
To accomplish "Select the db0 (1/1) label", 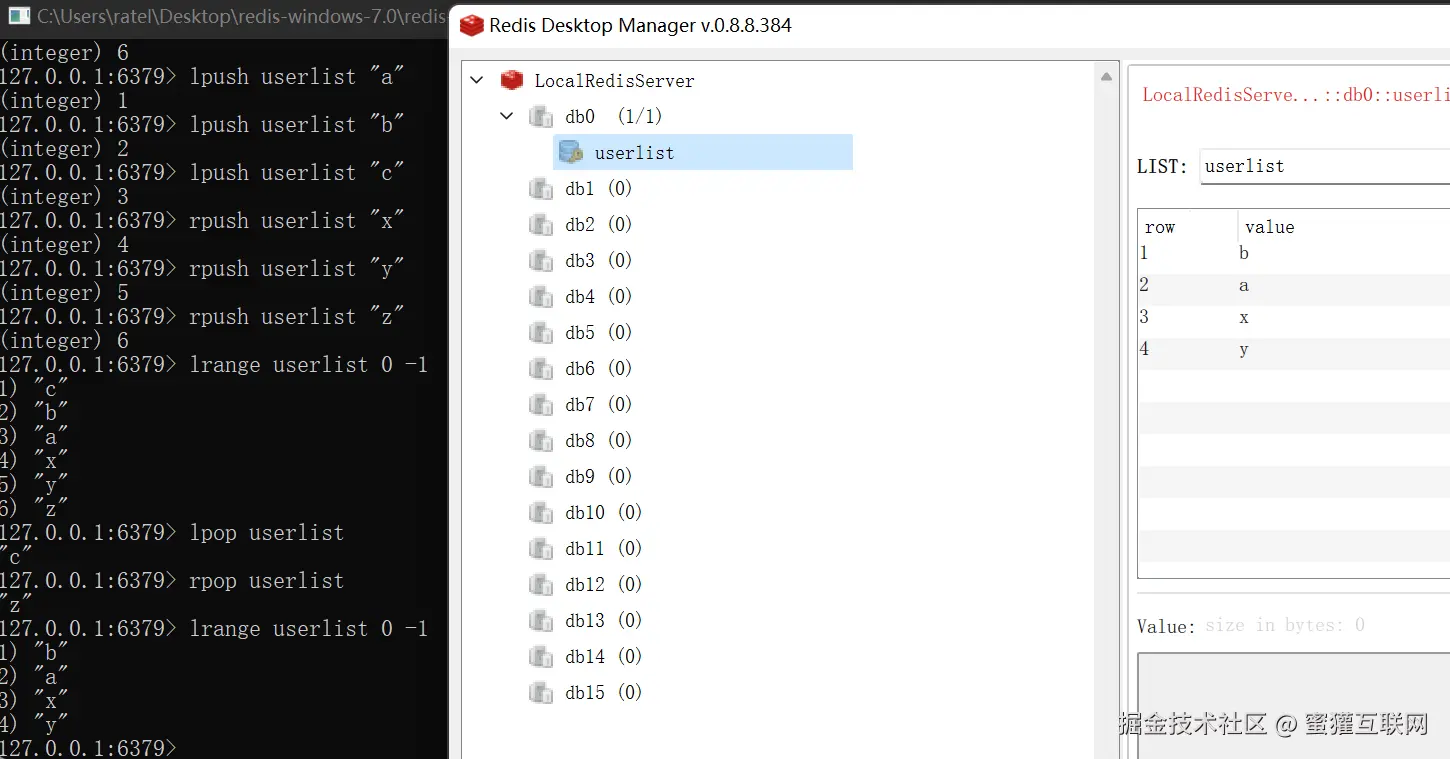I will [x=614, y=117].
